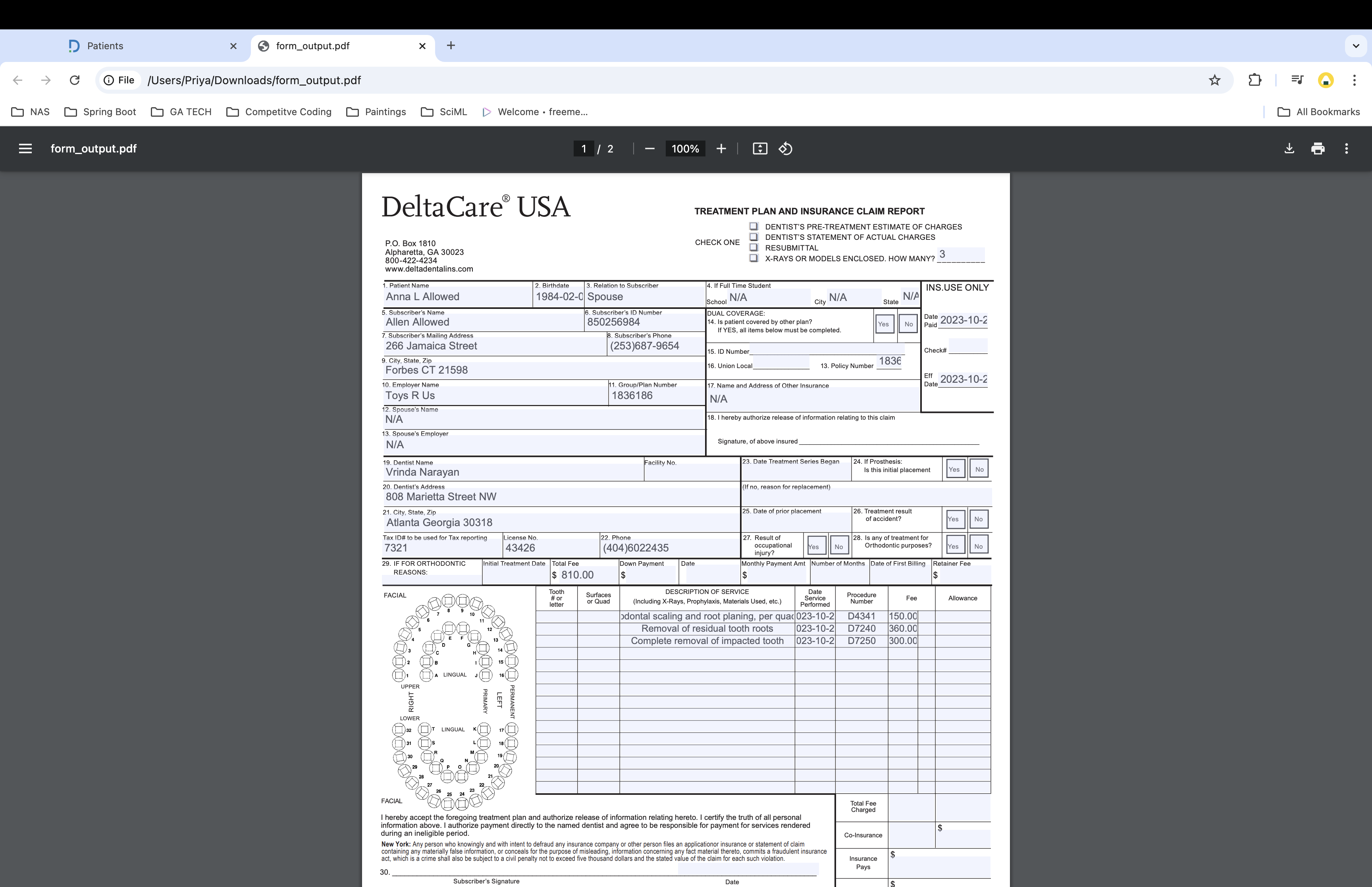Image resolution: width=1372 pixels, height=887 pixels.
Task: Check Dentist's Statement of Actual Charges box
Action: 753,237
